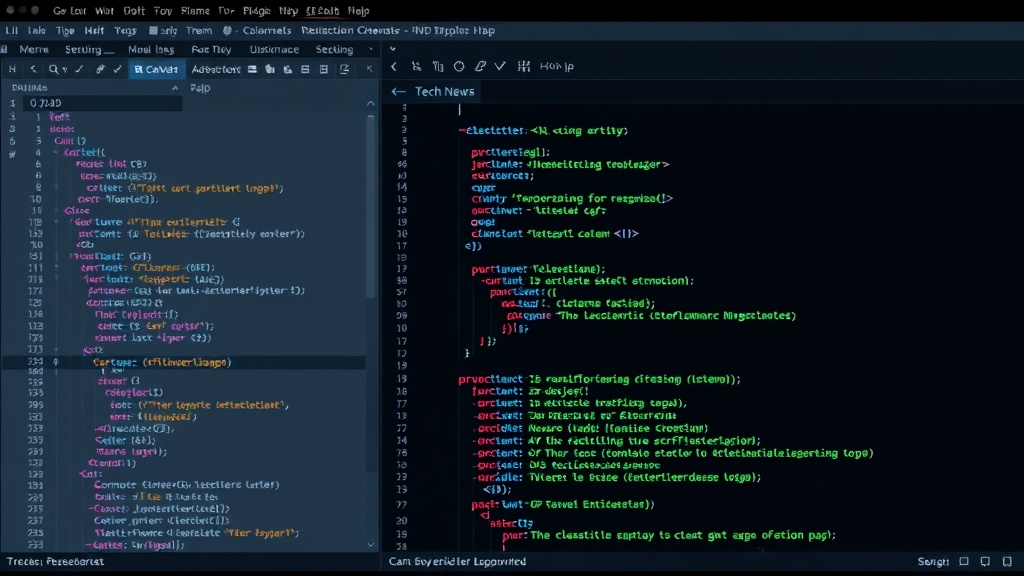Click the grid sliders icon before Hon ip

click(523, 66)
